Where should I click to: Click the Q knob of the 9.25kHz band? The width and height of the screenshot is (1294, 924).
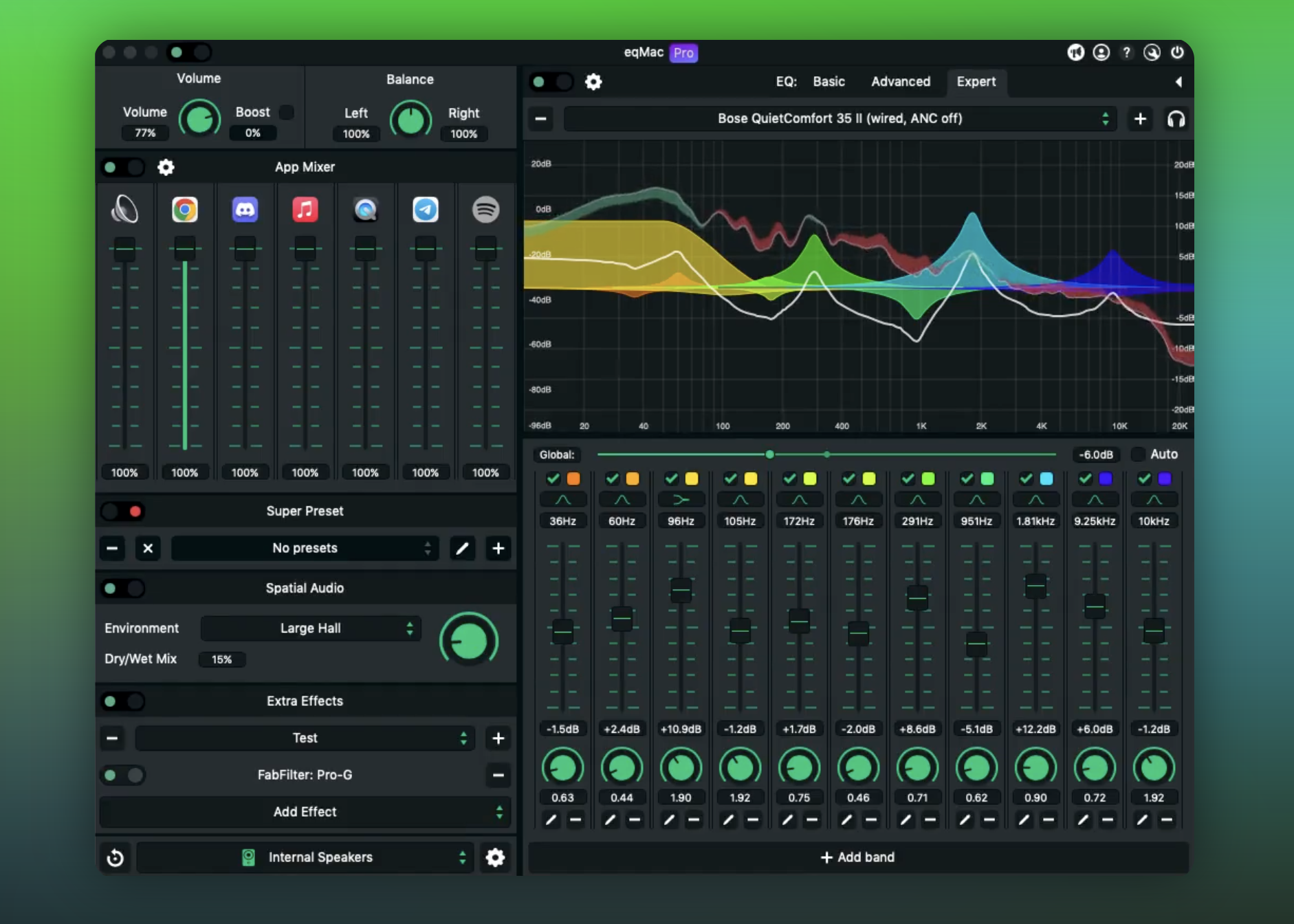tap(1095, 767)
